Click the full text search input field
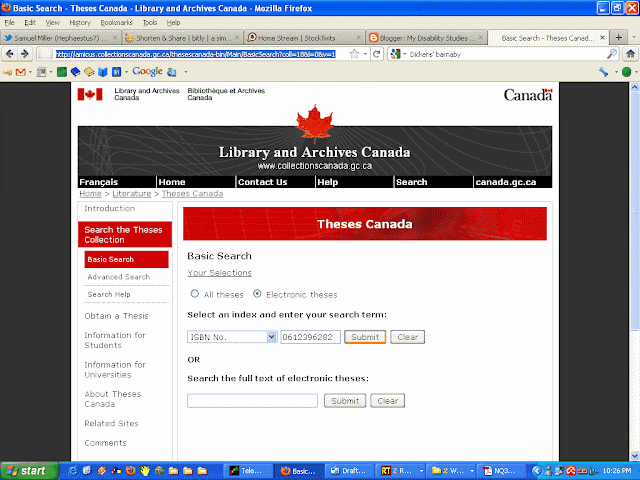 [252, 401]
